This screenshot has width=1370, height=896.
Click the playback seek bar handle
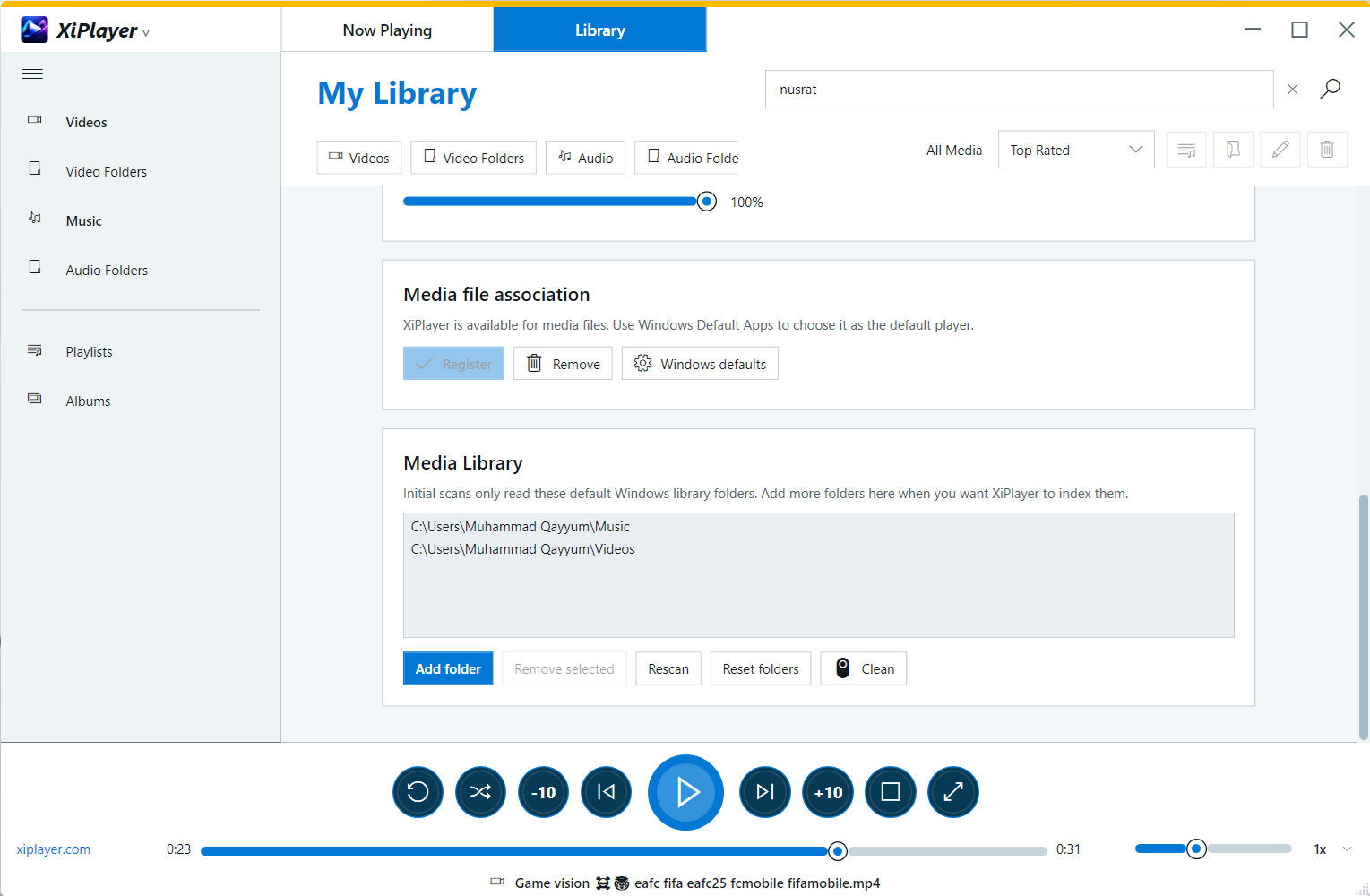click(838, 850)
